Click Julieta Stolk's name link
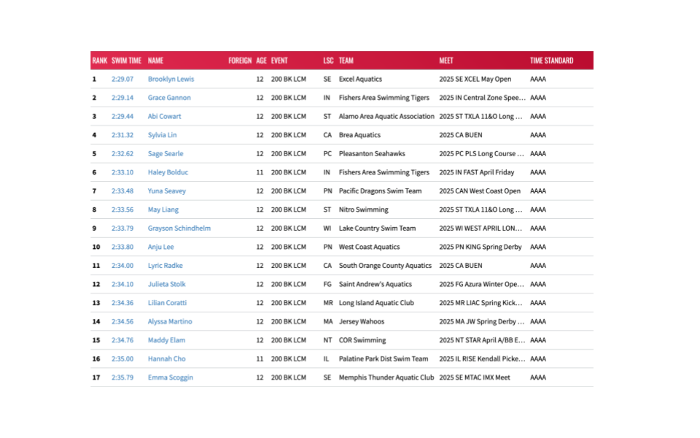This screenshot has height=438, width=700. pos(167,284)
